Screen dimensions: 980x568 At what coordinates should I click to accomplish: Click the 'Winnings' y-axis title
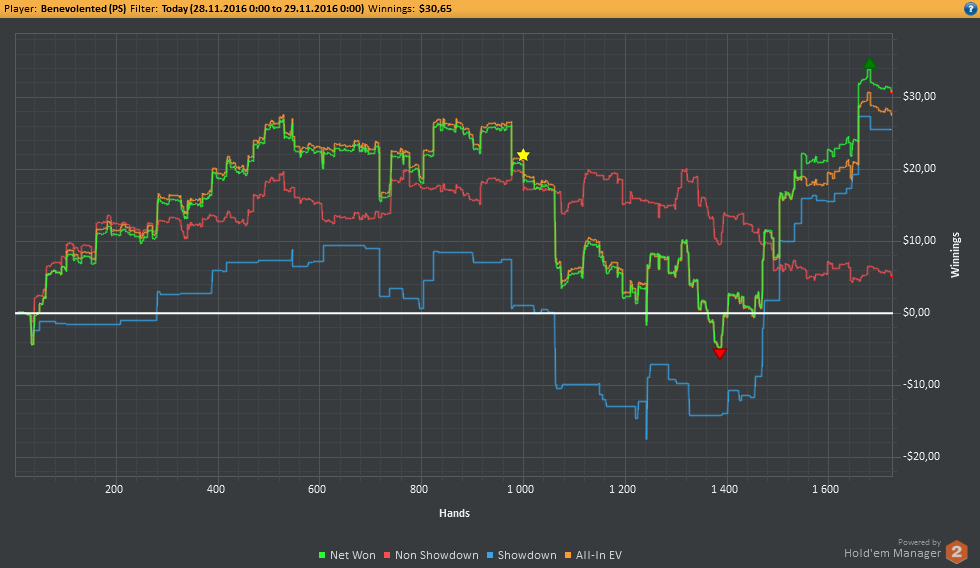955,255
